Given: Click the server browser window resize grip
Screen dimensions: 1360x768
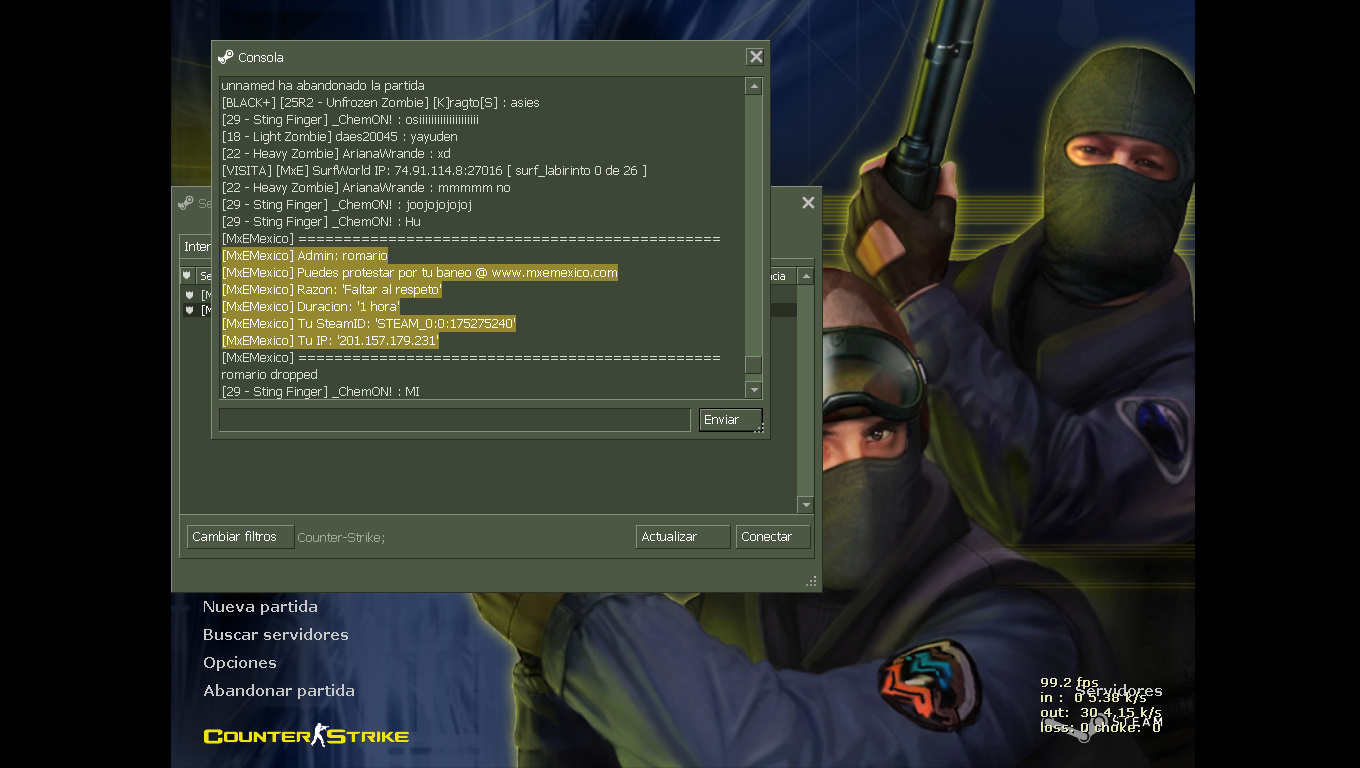Looking at the screenshot, I should (x=811, y=581).
